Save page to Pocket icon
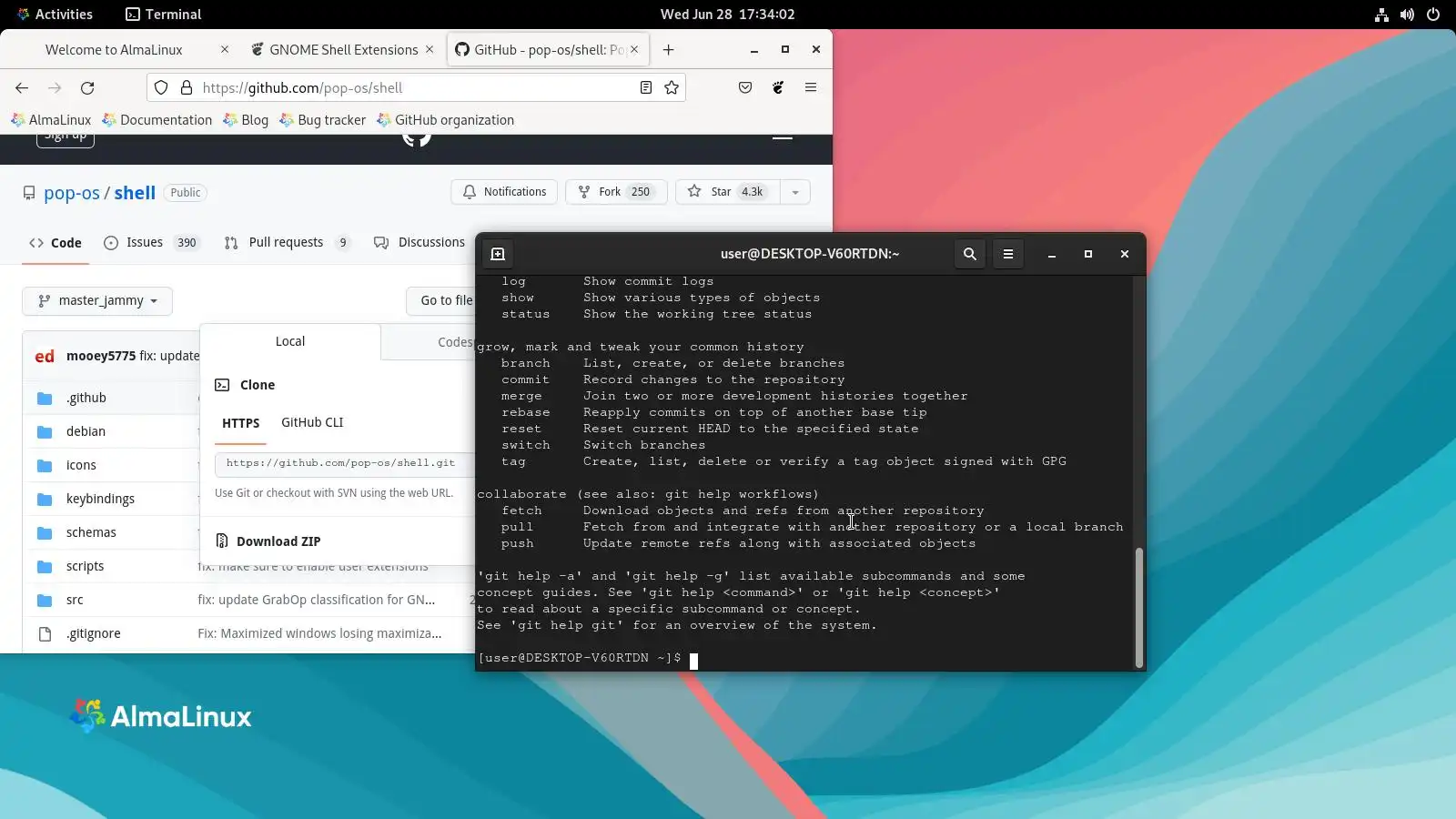The height and width of the screenshot is (819, 1456). coord(745,88)
